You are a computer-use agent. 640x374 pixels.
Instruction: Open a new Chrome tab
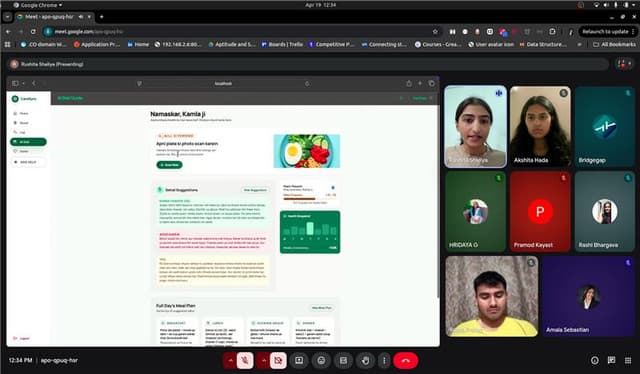tap(102, 17)
